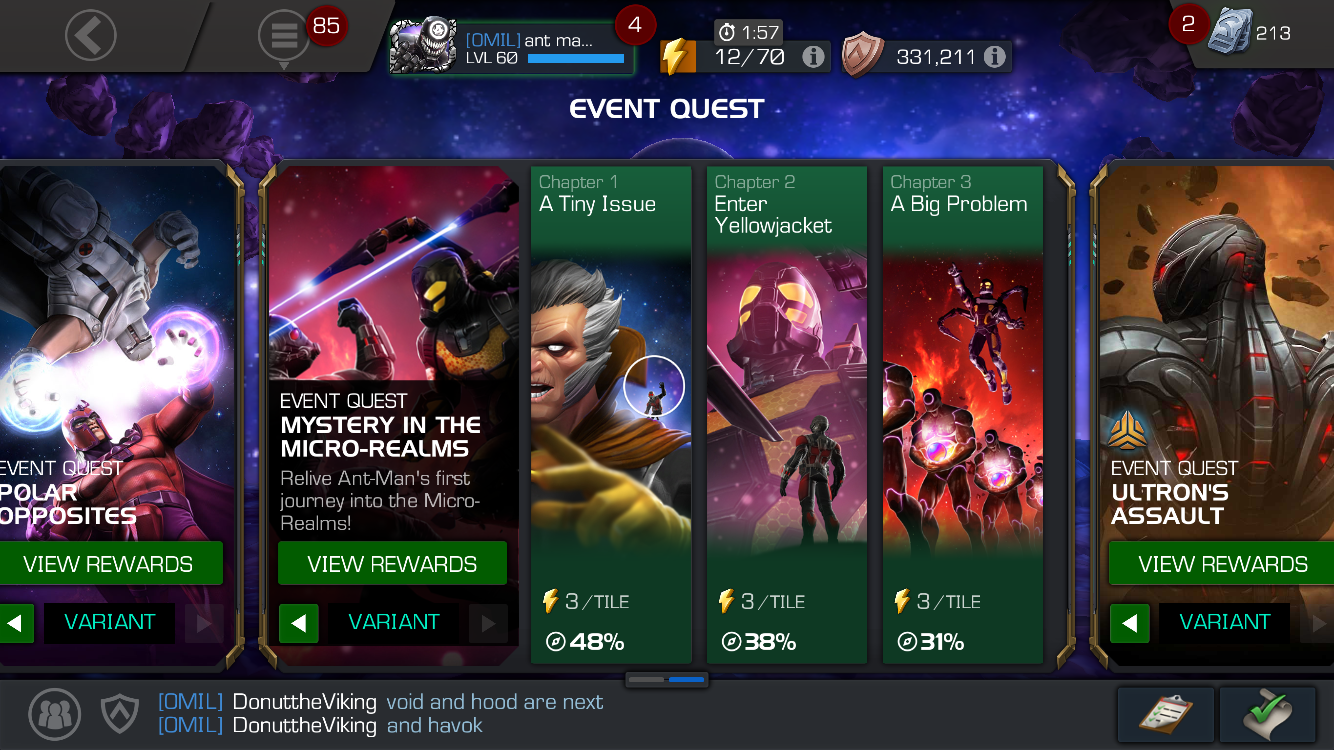Select previous variant for Ultron's Assault
The width and height of the screenshot is (1334, 750).
(x=1129, y=624)
